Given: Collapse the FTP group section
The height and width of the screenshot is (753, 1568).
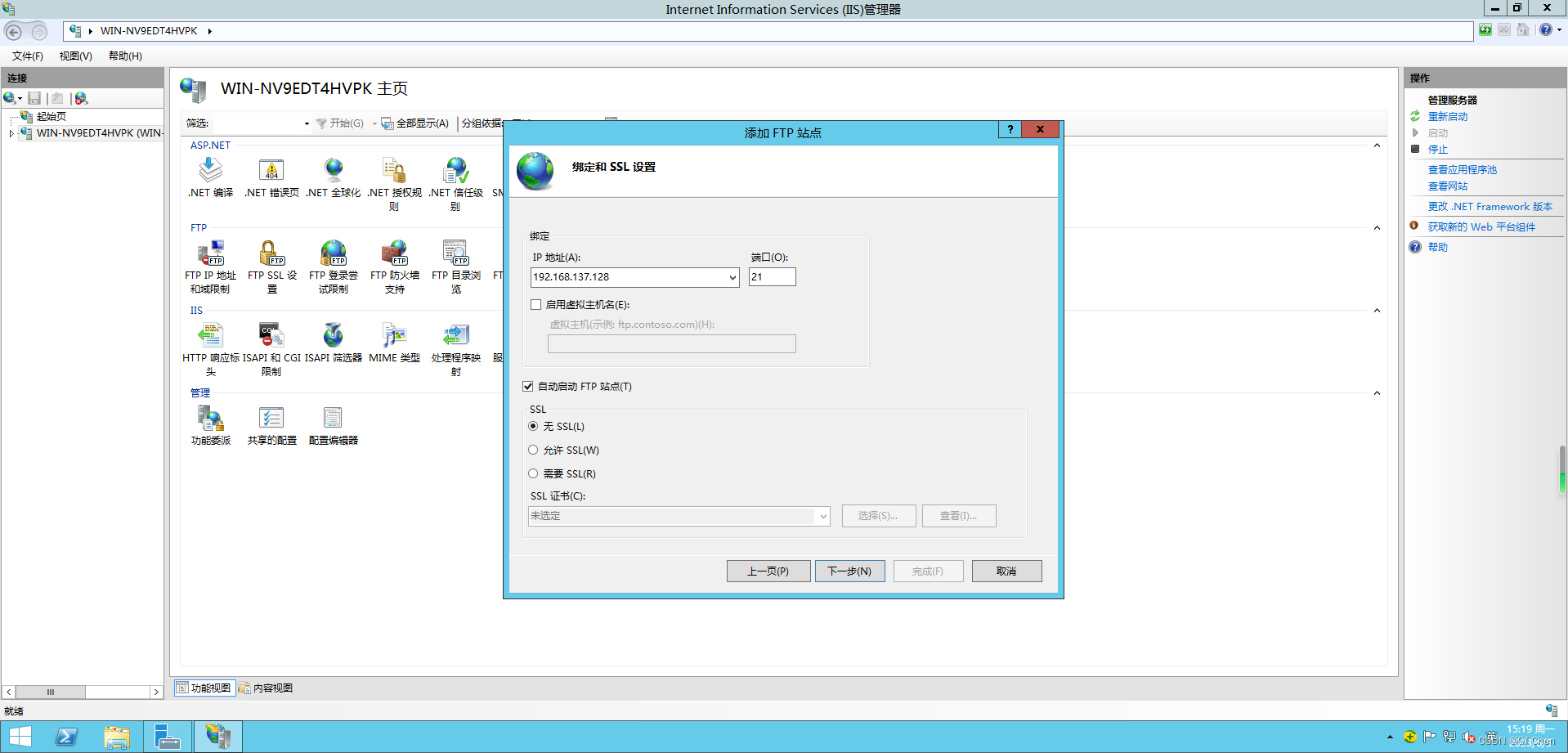Looking at the screenshot, I should click(x=1377, y=228).
